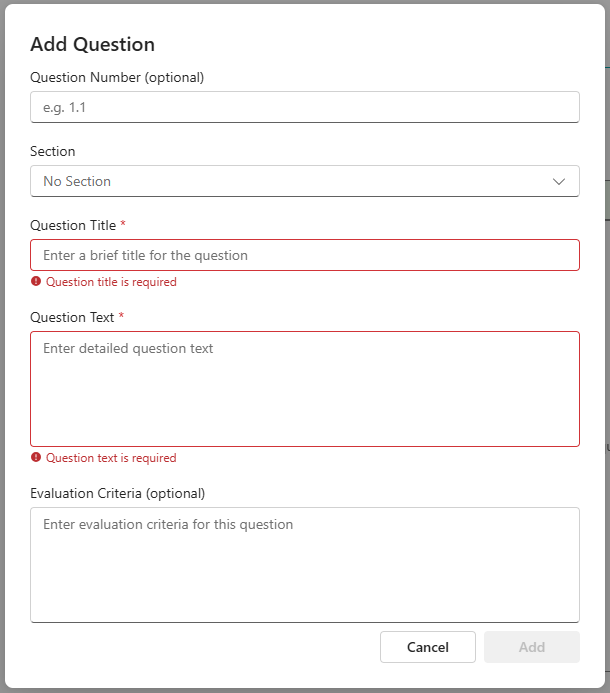Viewport: 610px width, 693px height.
Task: Click into the Question Title input box
Action: pyautogui.click(x=305, y=255)
